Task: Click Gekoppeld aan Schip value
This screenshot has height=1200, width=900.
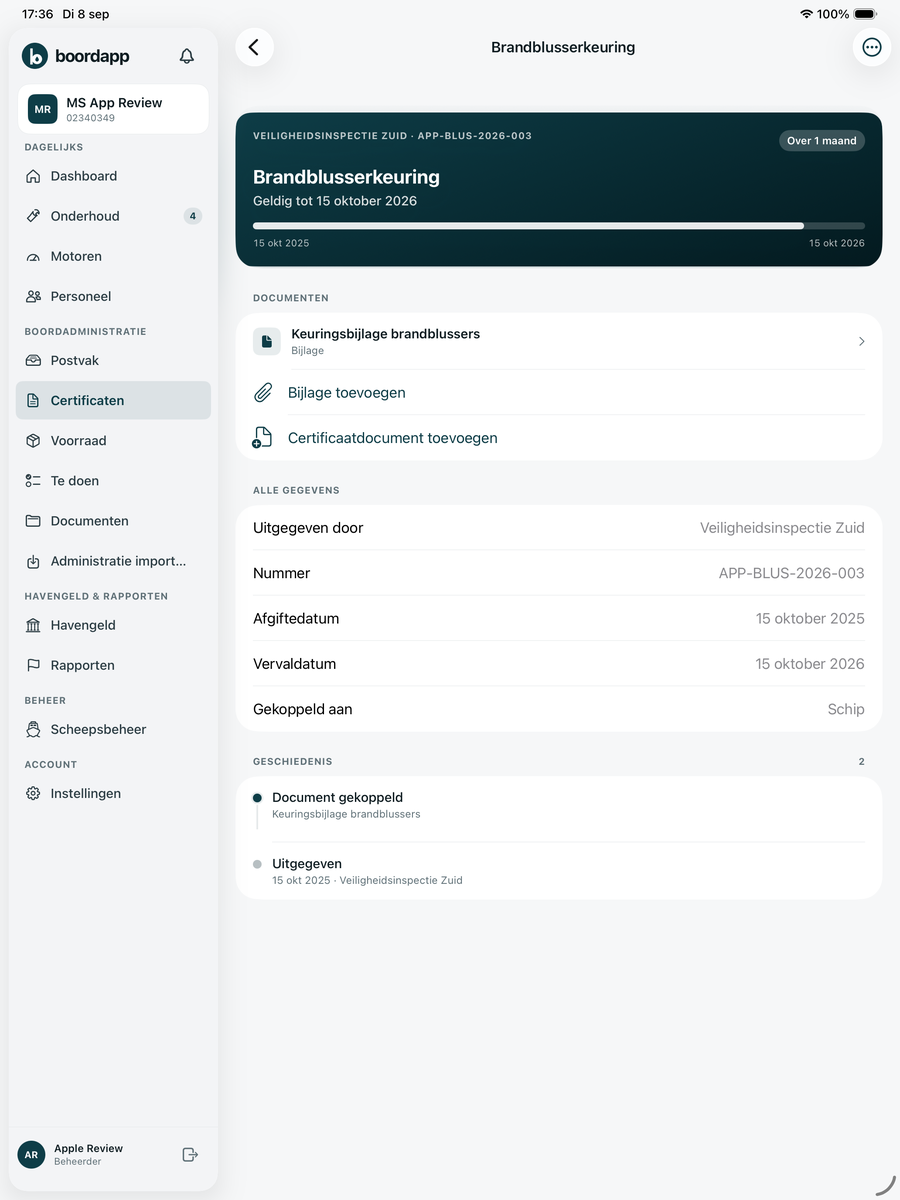Action: pos(846,709)
